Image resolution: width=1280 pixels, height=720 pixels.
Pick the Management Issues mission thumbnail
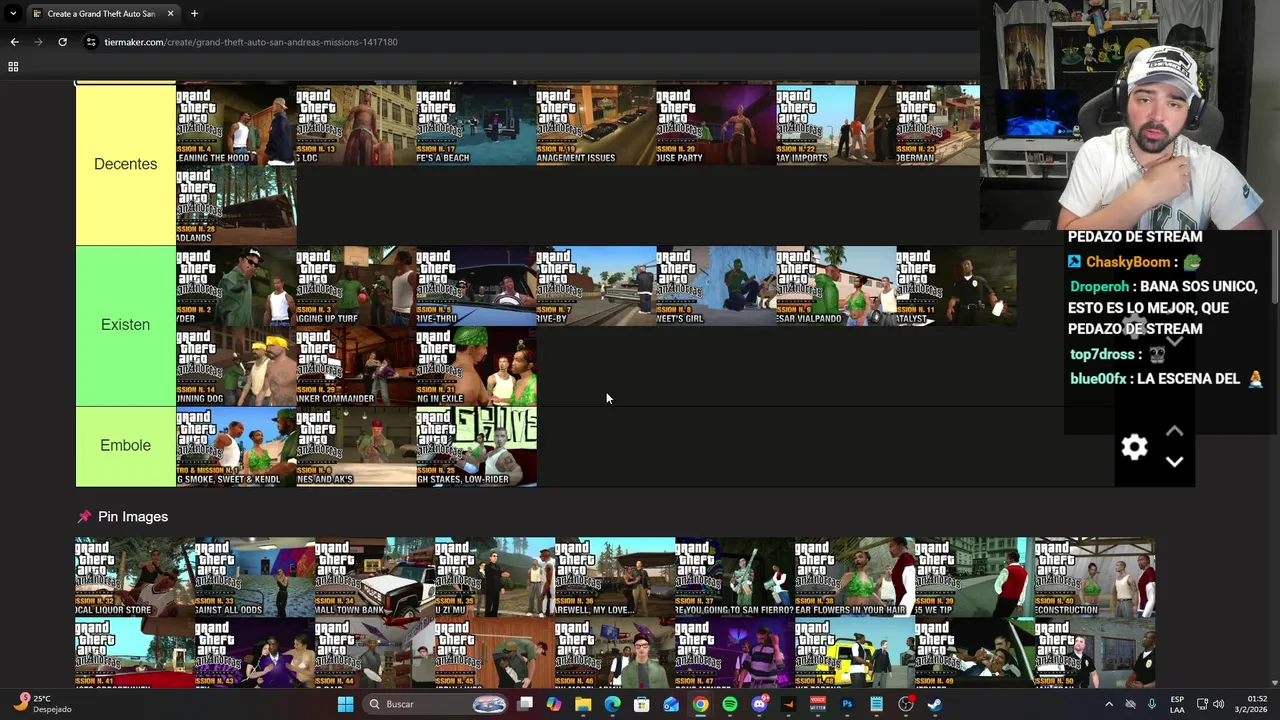[596, 125]
